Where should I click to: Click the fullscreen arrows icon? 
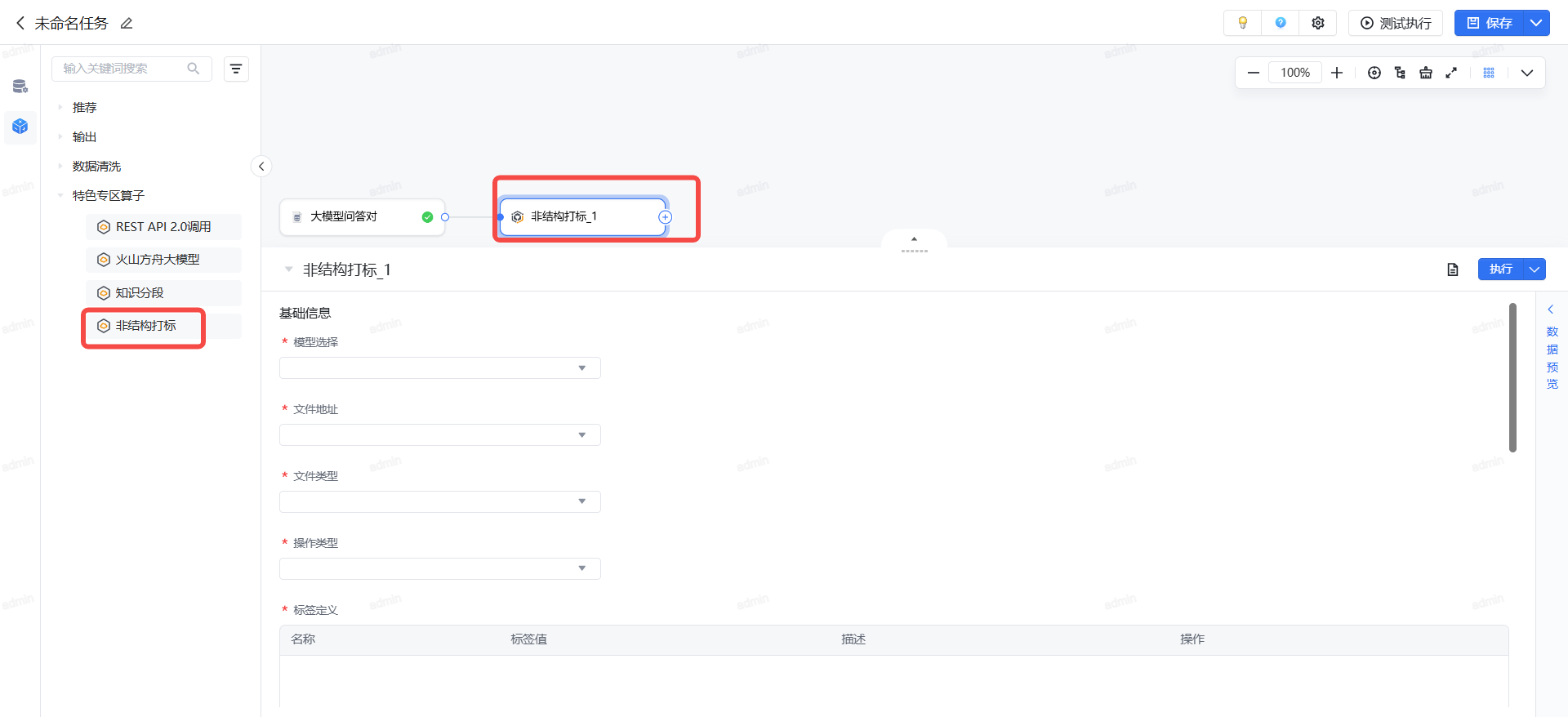[1451, 73]
